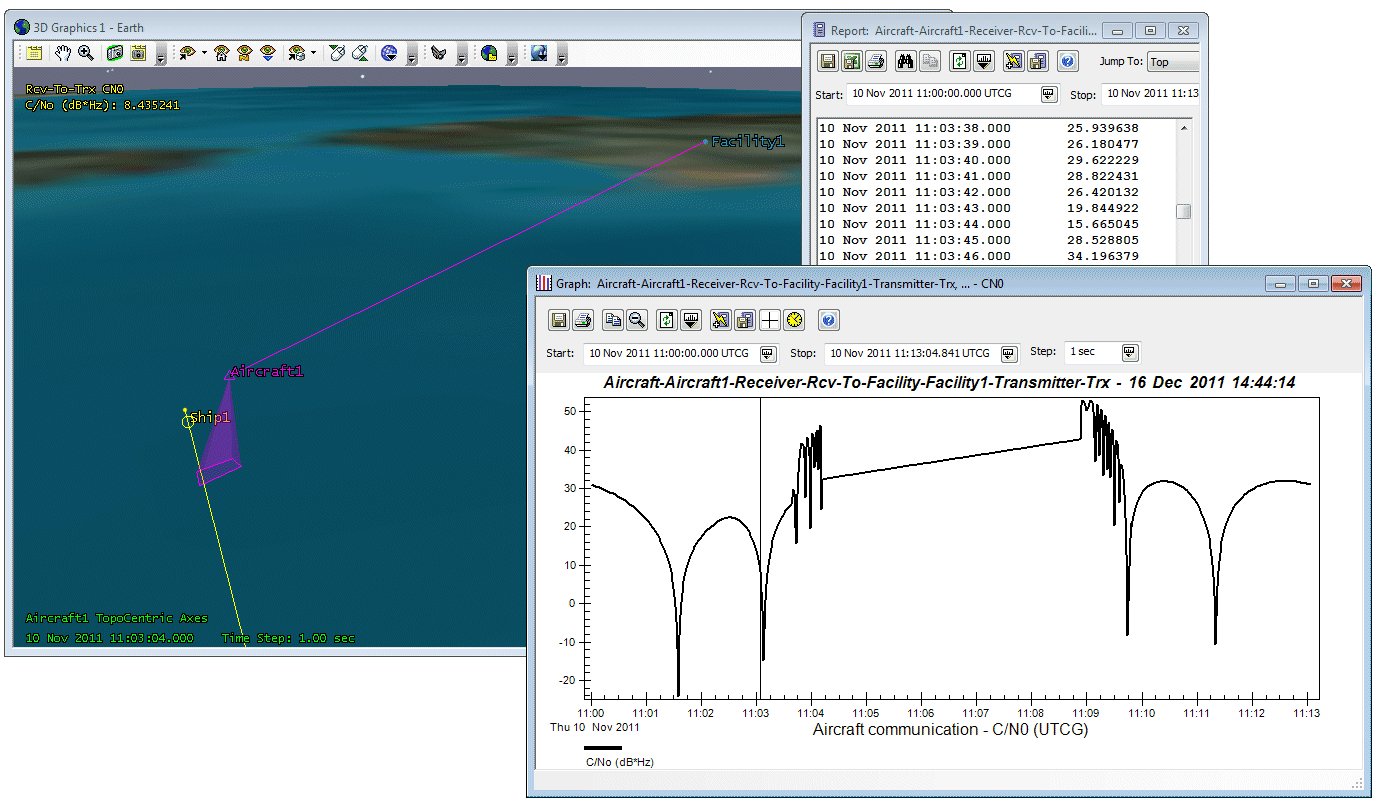Expand the Graph Step units options button
This screenshot has width=1377, height=804.
[x=1129, y=353]
